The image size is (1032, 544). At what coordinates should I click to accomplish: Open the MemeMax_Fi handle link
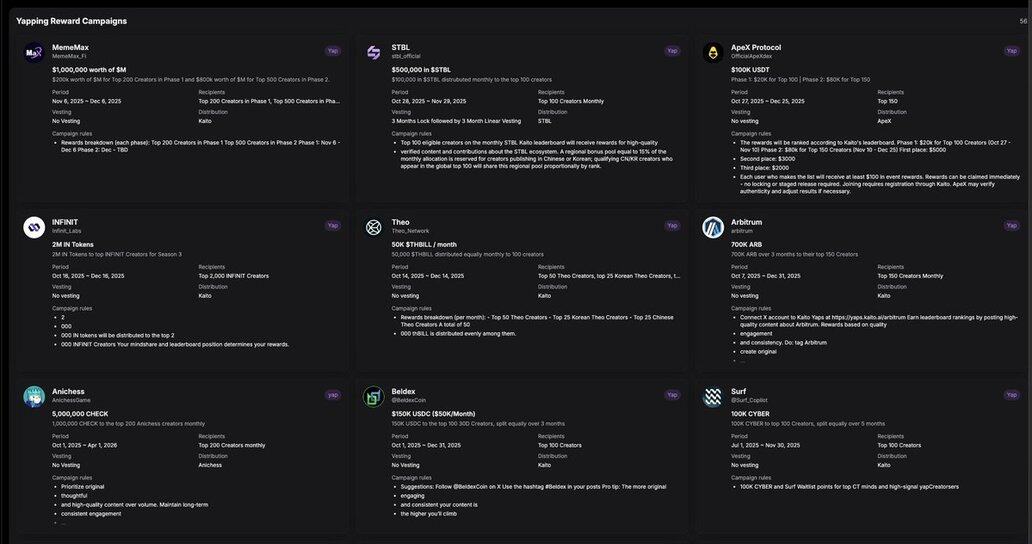coord(70,57)
